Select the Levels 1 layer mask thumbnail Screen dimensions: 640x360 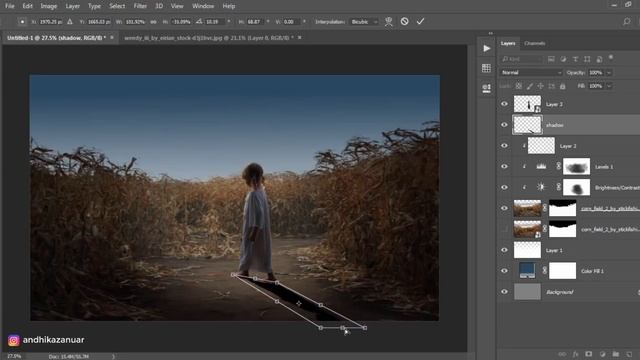(576, 167)
